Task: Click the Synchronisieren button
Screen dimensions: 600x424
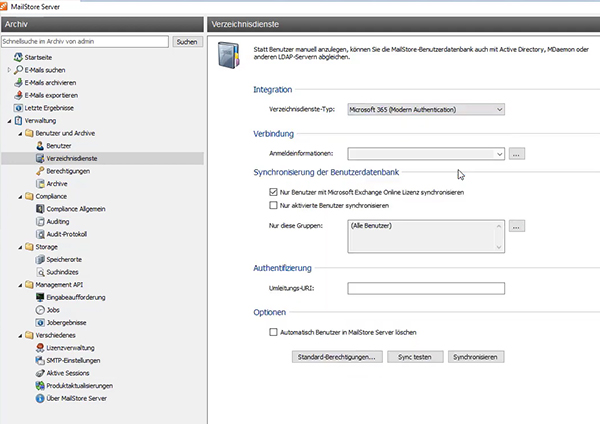Action: (x=475, y=356)
